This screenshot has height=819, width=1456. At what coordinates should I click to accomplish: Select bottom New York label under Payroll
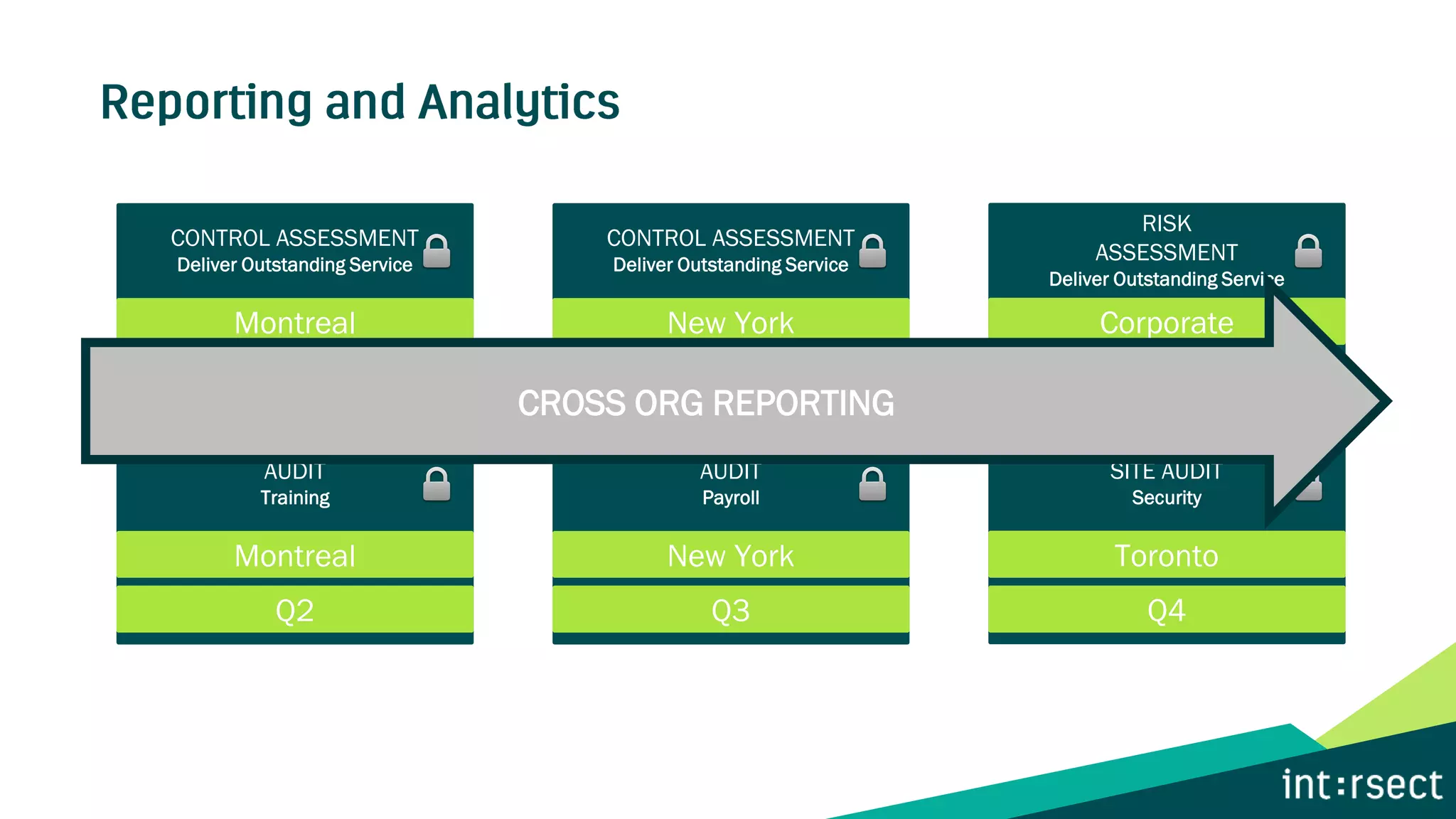[x=730, y=555]
